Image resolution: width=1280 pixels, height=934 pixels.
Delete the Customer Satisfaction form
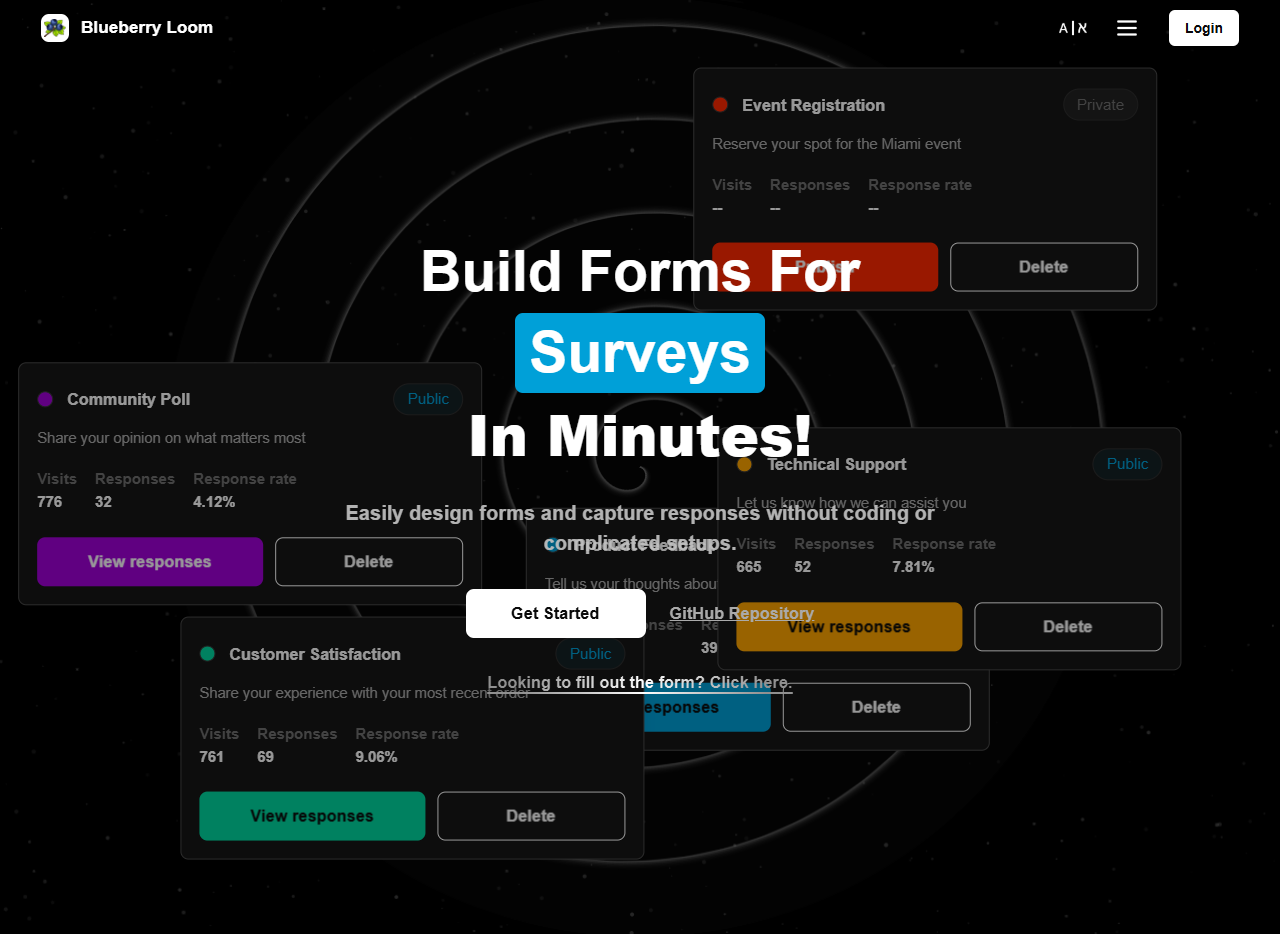click(530, 816)
